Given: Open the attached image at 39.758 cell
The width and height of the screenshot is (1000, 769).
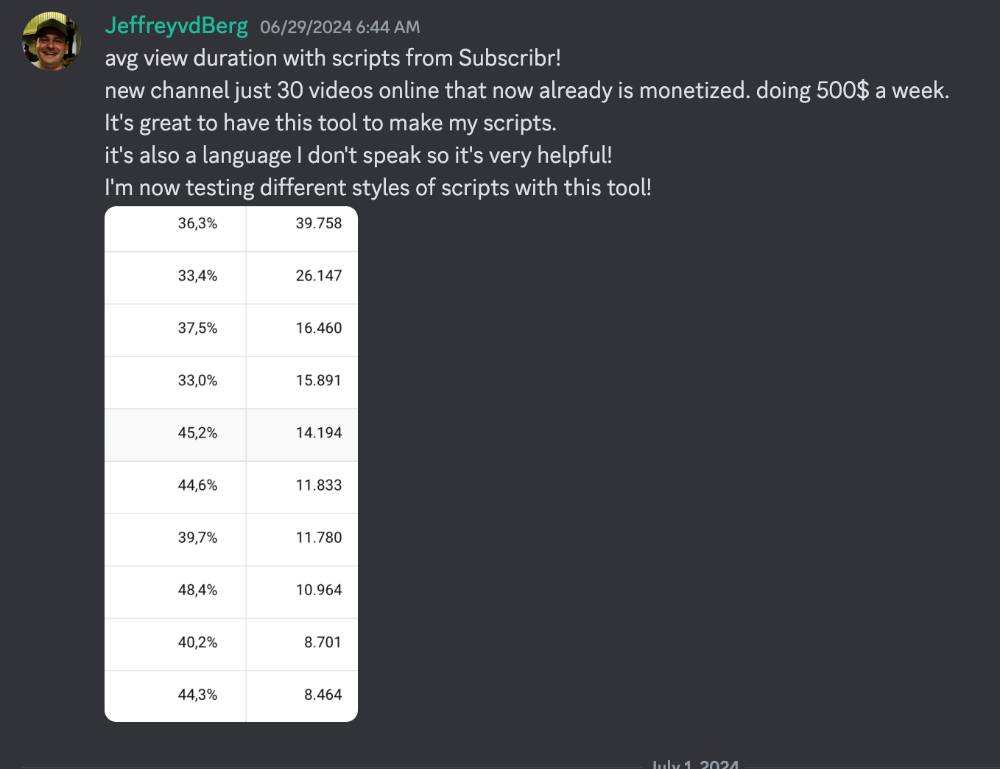Looking at the screenshot, I should coord(318,223).
